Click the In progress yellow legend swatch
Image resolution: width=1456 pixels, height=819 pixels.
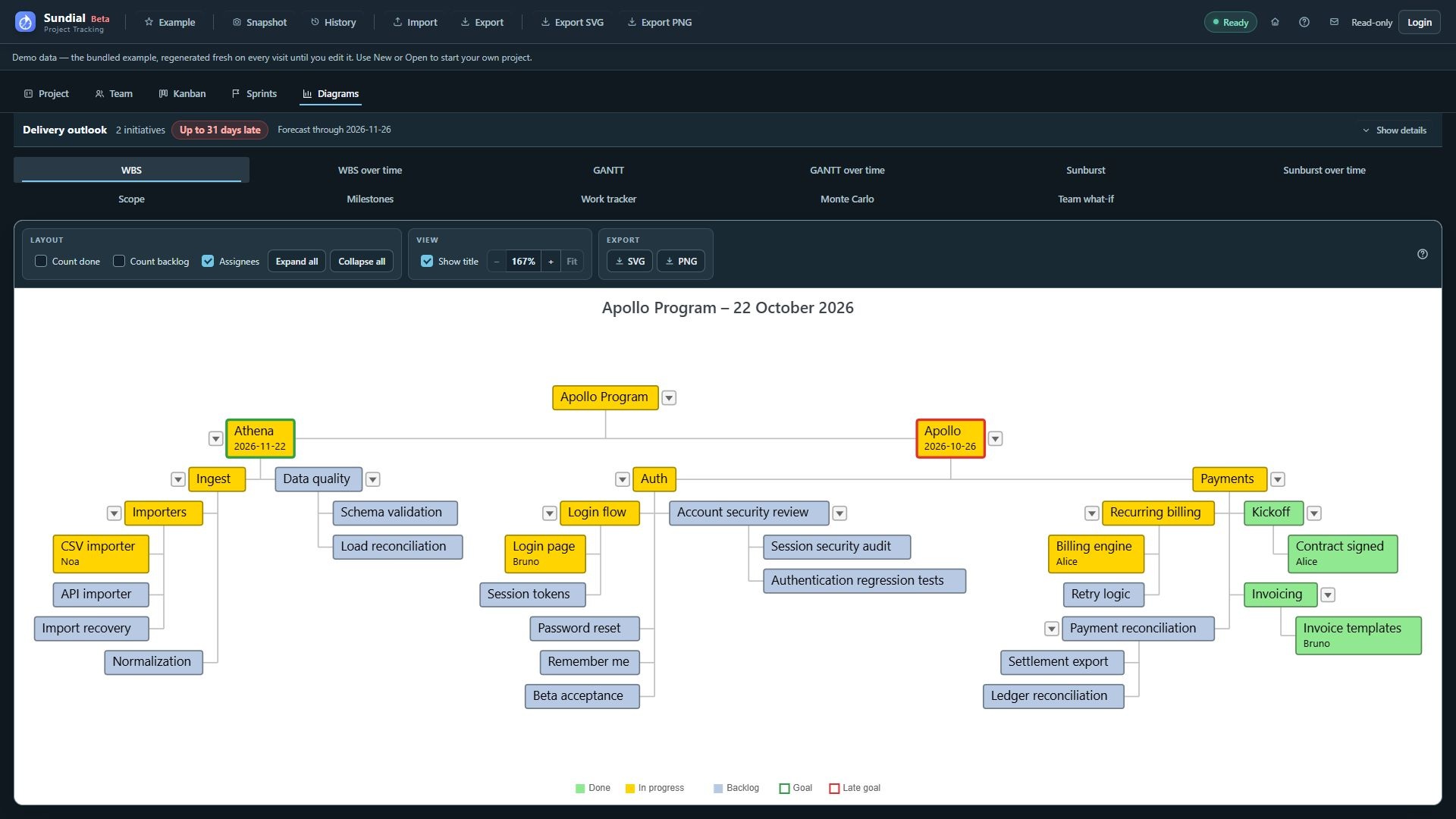pos(629,789)
